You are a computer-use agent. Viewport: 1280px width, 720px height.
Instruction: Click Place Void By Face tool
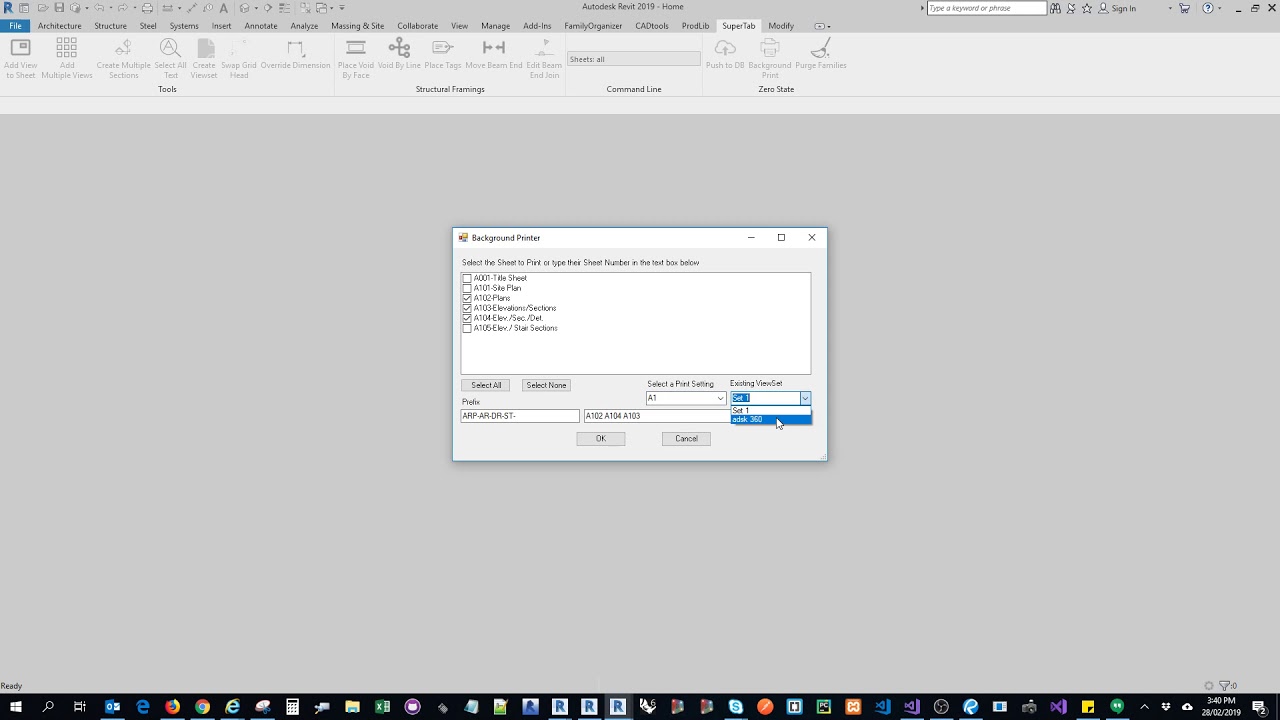coord(356,58)
